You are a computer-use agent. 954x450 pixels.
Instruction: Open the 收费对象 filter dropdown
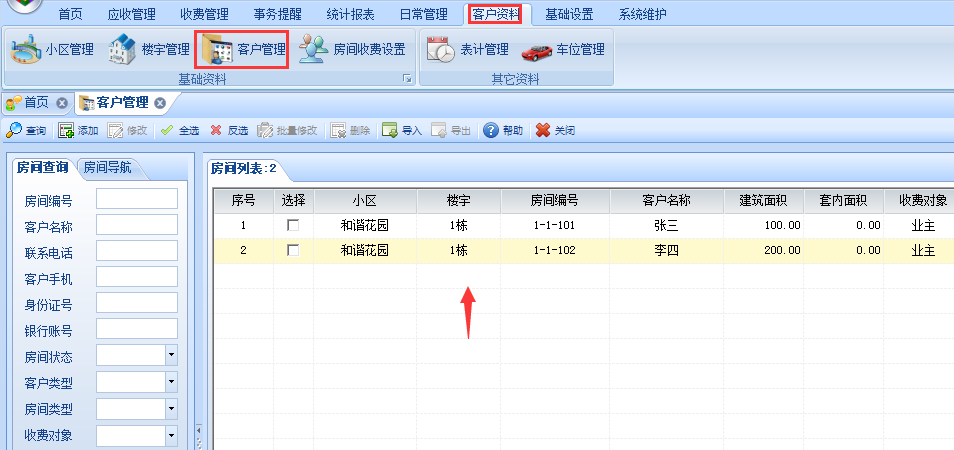click(x=172, y=434)
